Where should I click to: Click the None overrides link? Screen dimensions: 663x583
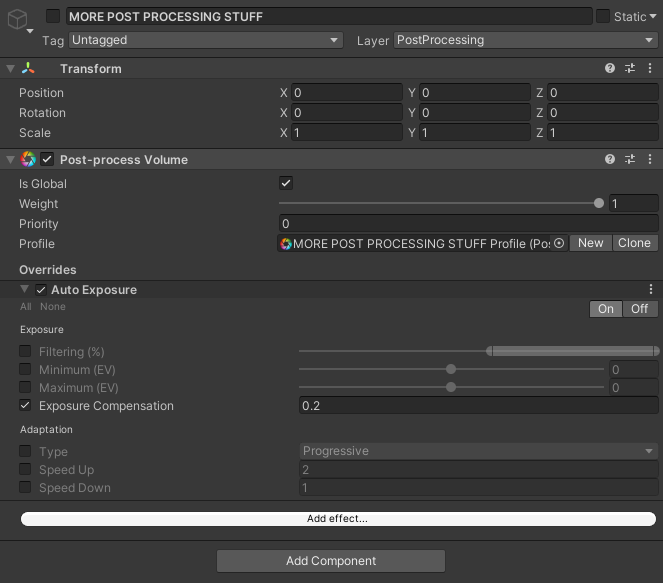[x=53, y=307]
